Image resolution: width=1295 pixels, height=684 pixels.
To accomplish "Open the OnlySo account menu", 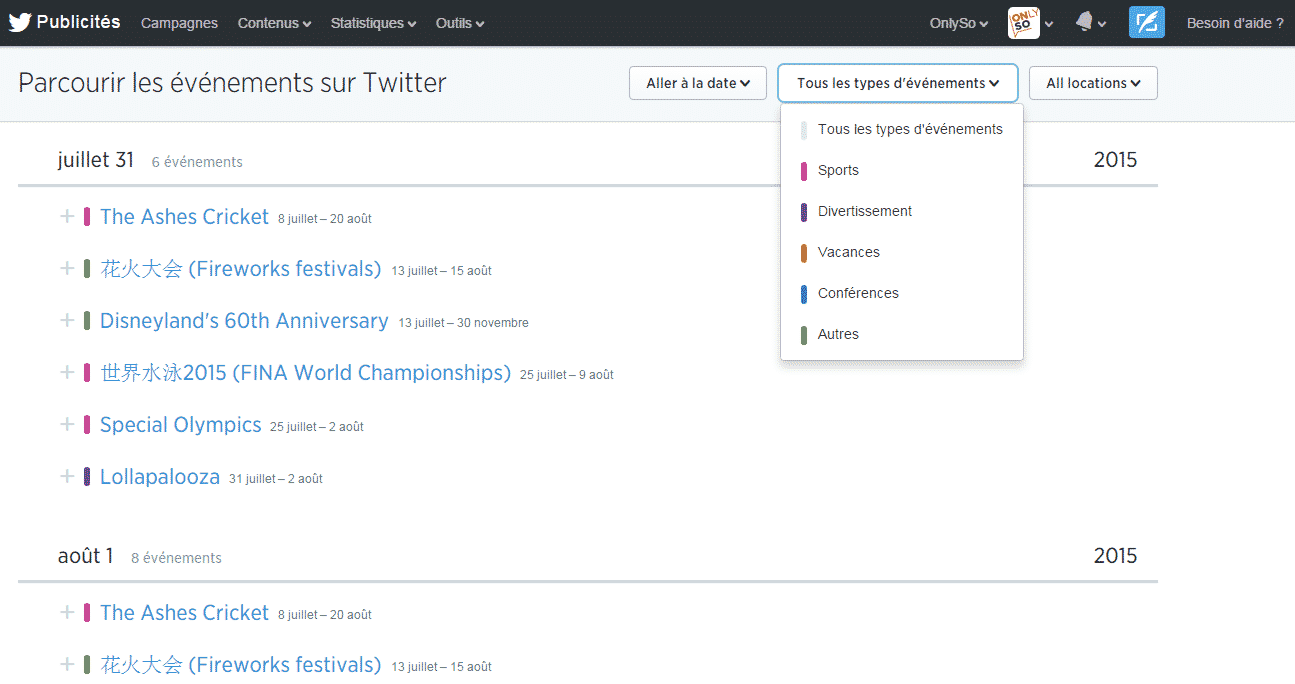I will (x=959, y=23).
